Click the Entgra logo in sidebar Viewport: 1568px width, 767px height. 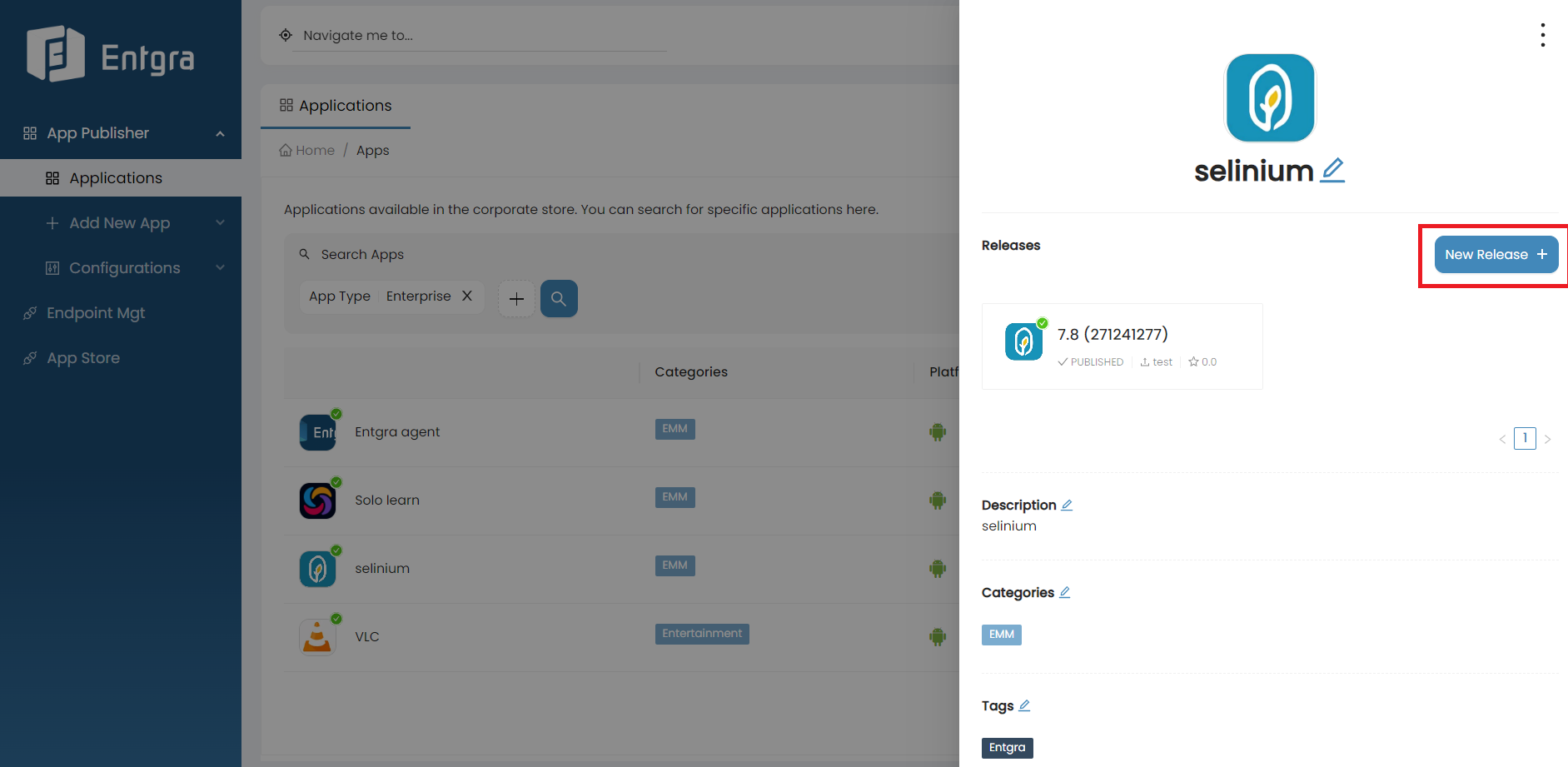(110, 55)
